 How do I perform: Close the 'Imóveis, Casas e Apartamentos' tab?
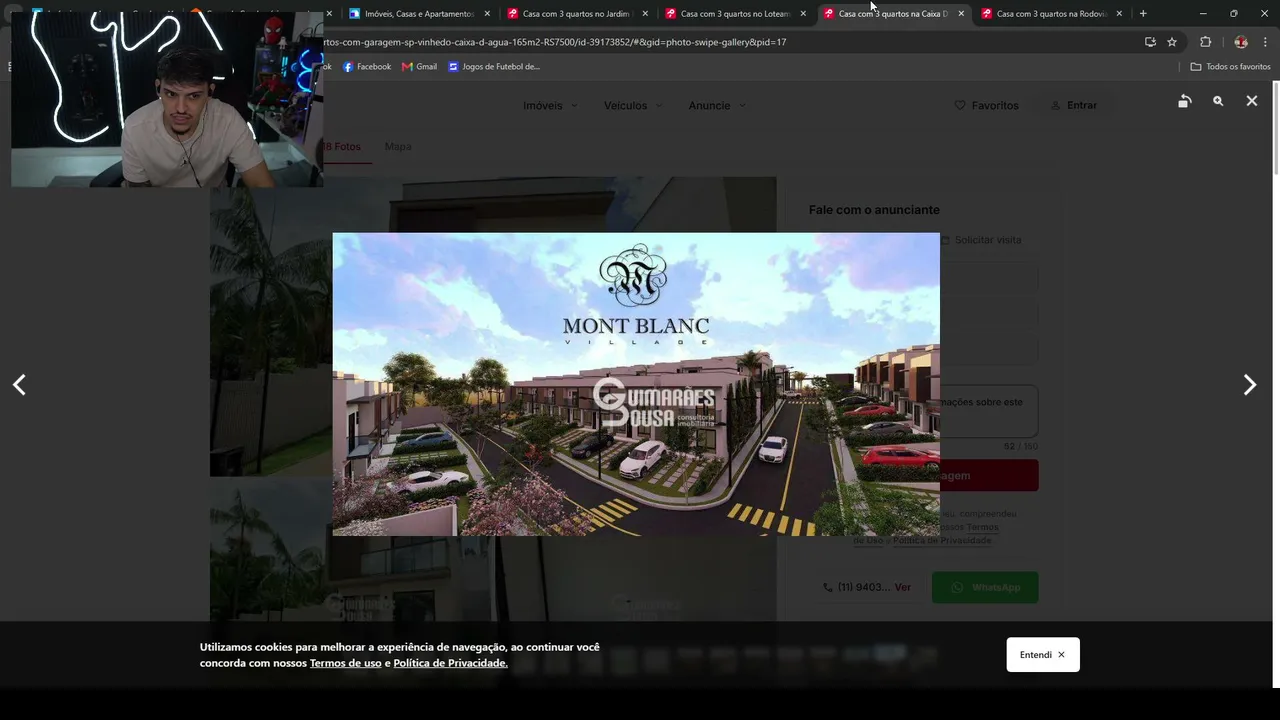(487, 14)
